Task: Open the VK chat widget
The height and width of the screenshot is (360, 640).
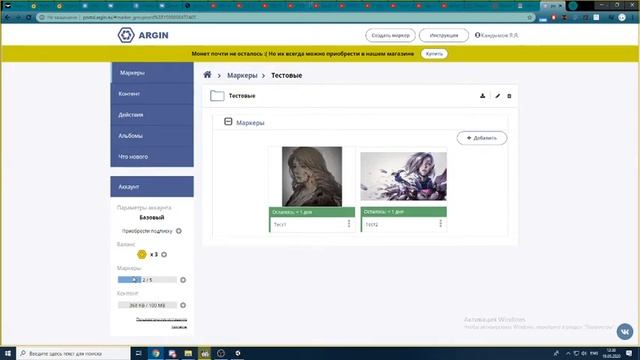Action: pyautogui.click(x=624, y=331)
